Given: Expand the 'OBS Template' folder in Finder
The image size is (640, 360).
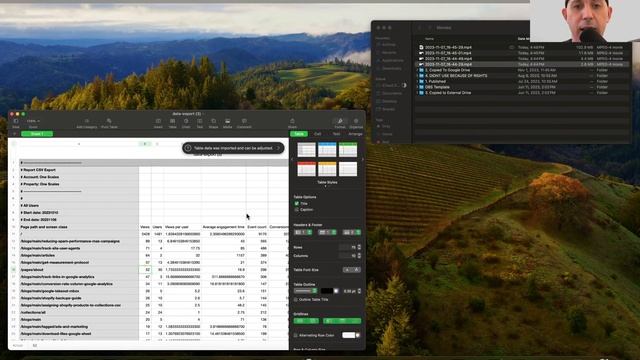Looking at the screenshot, I should pos(417,87).
